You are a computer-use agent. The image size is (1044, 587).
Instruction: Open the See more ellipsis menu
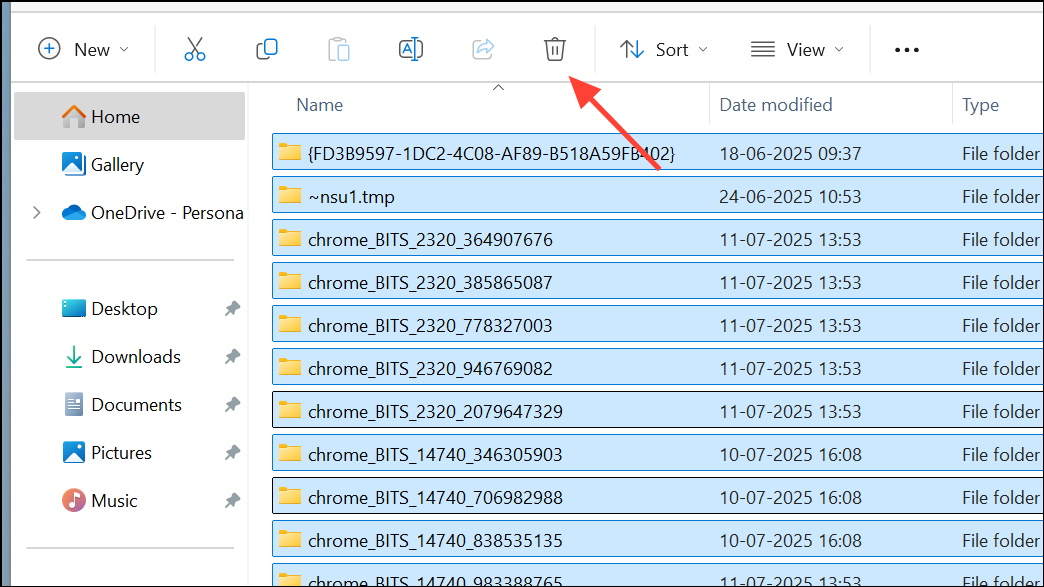point(906,48)
